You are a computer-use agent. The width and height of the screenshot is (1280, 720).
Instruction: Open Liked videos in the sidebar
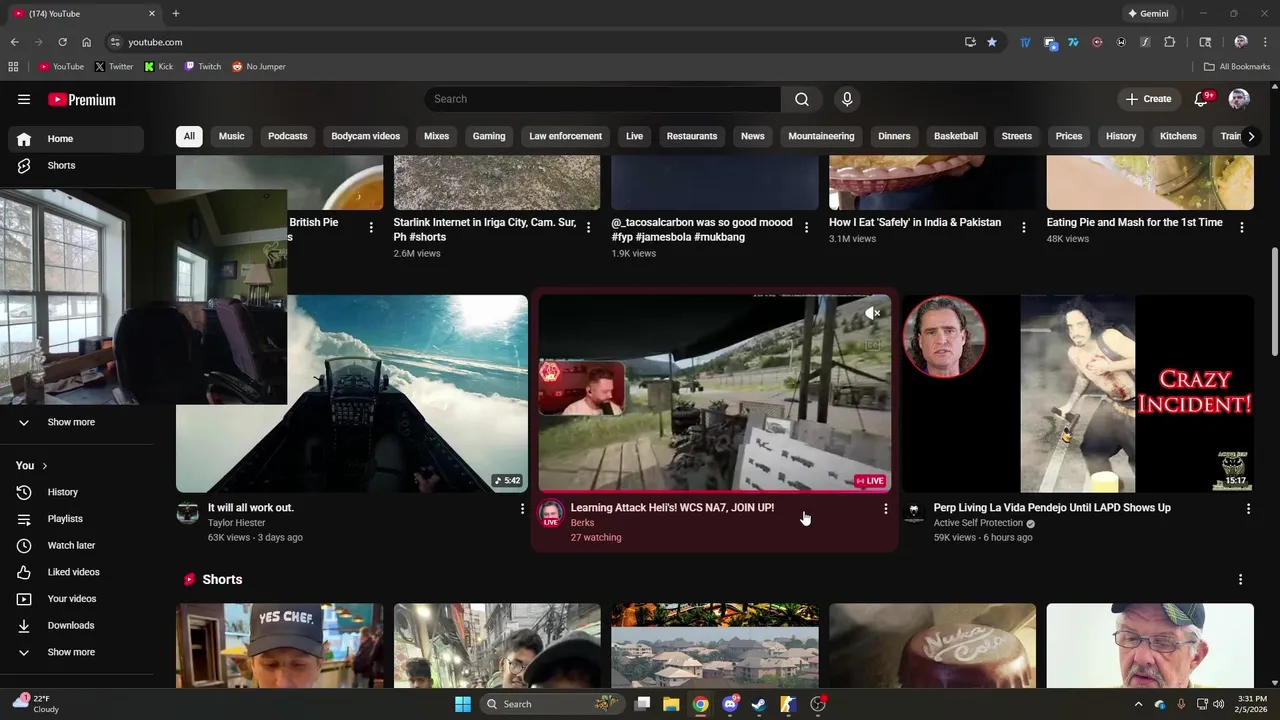(x=77, y=572)
